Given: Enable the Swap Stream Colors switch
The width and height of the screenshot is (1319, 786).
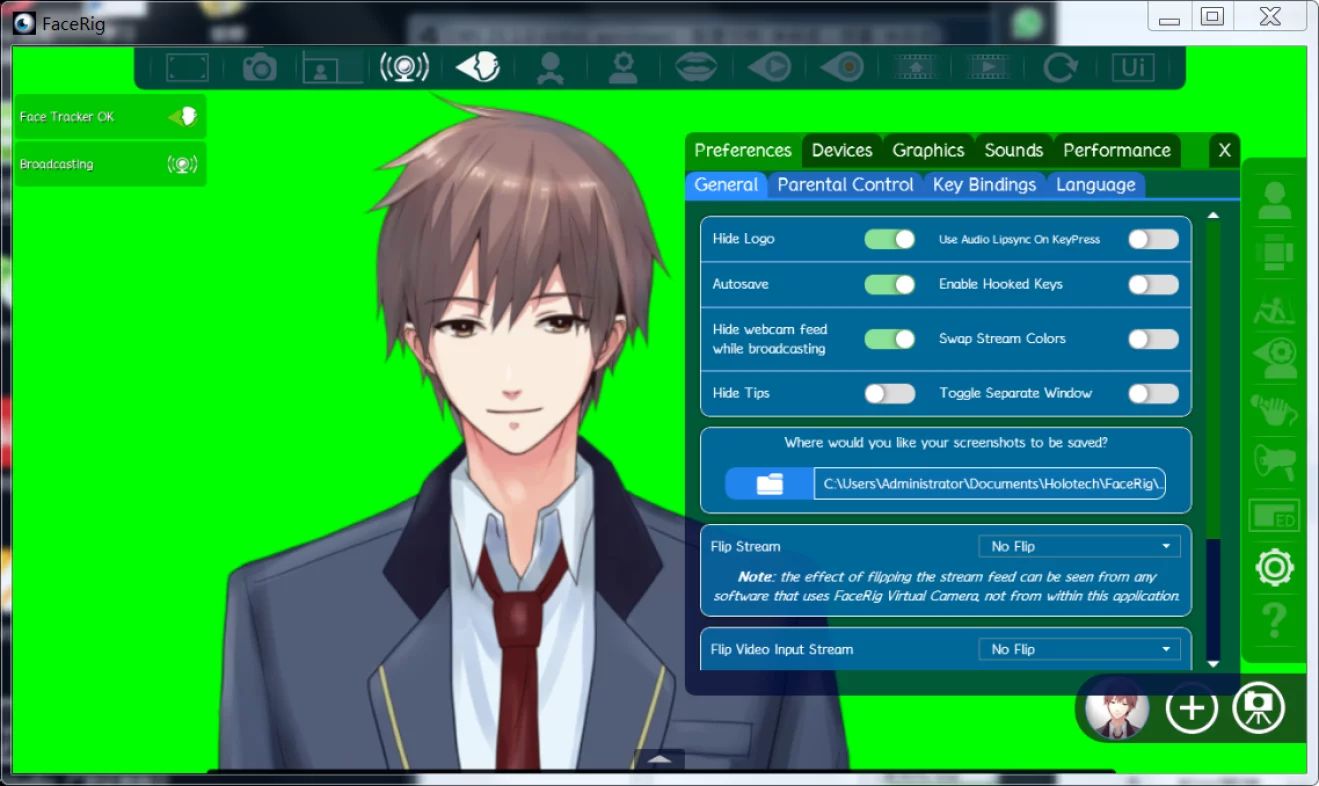Looking at the screenshot, I should pyautogui.click(x=1154, y=339).
